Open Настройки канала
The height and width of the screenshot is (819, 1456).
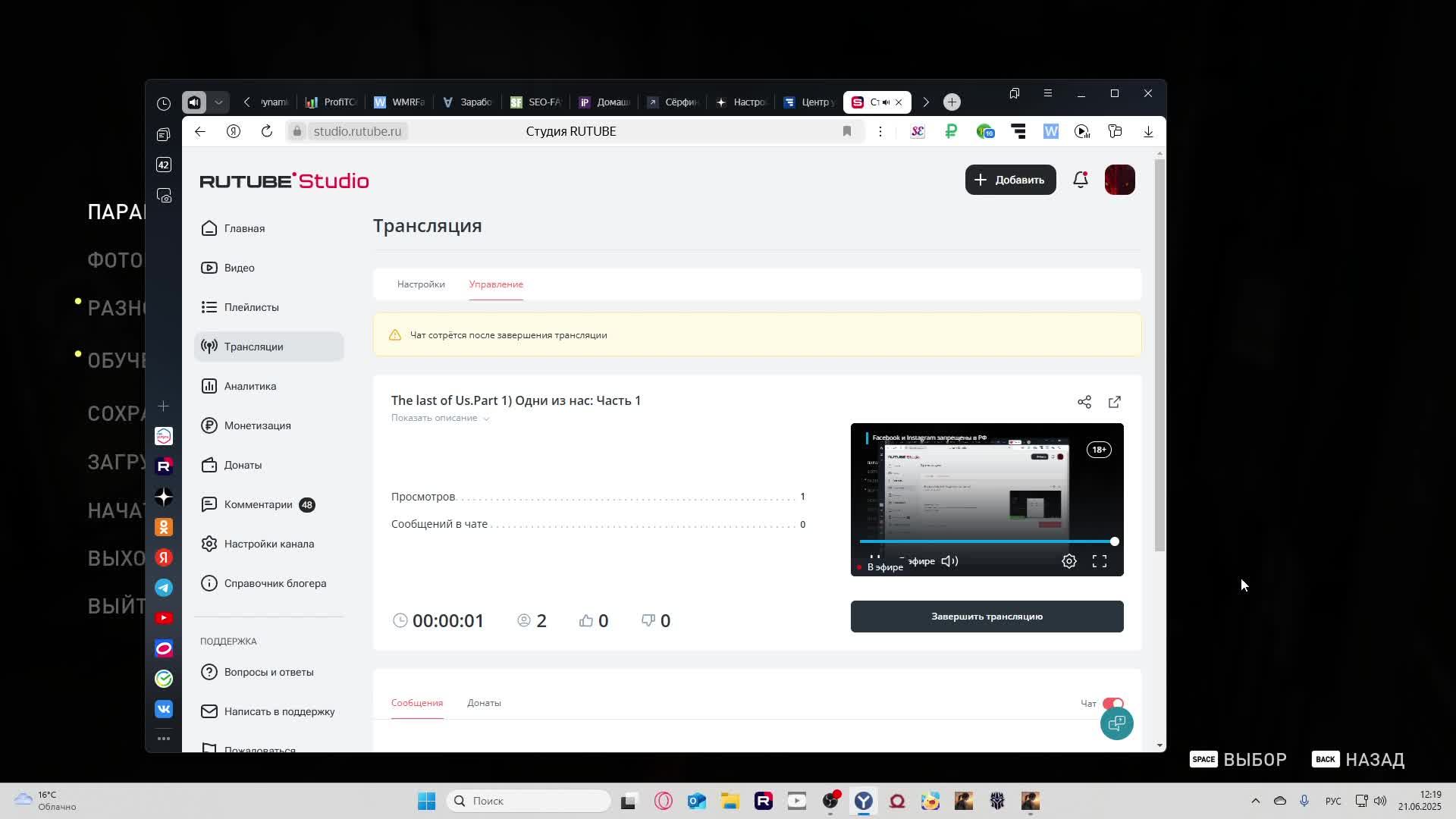[268, 544]
